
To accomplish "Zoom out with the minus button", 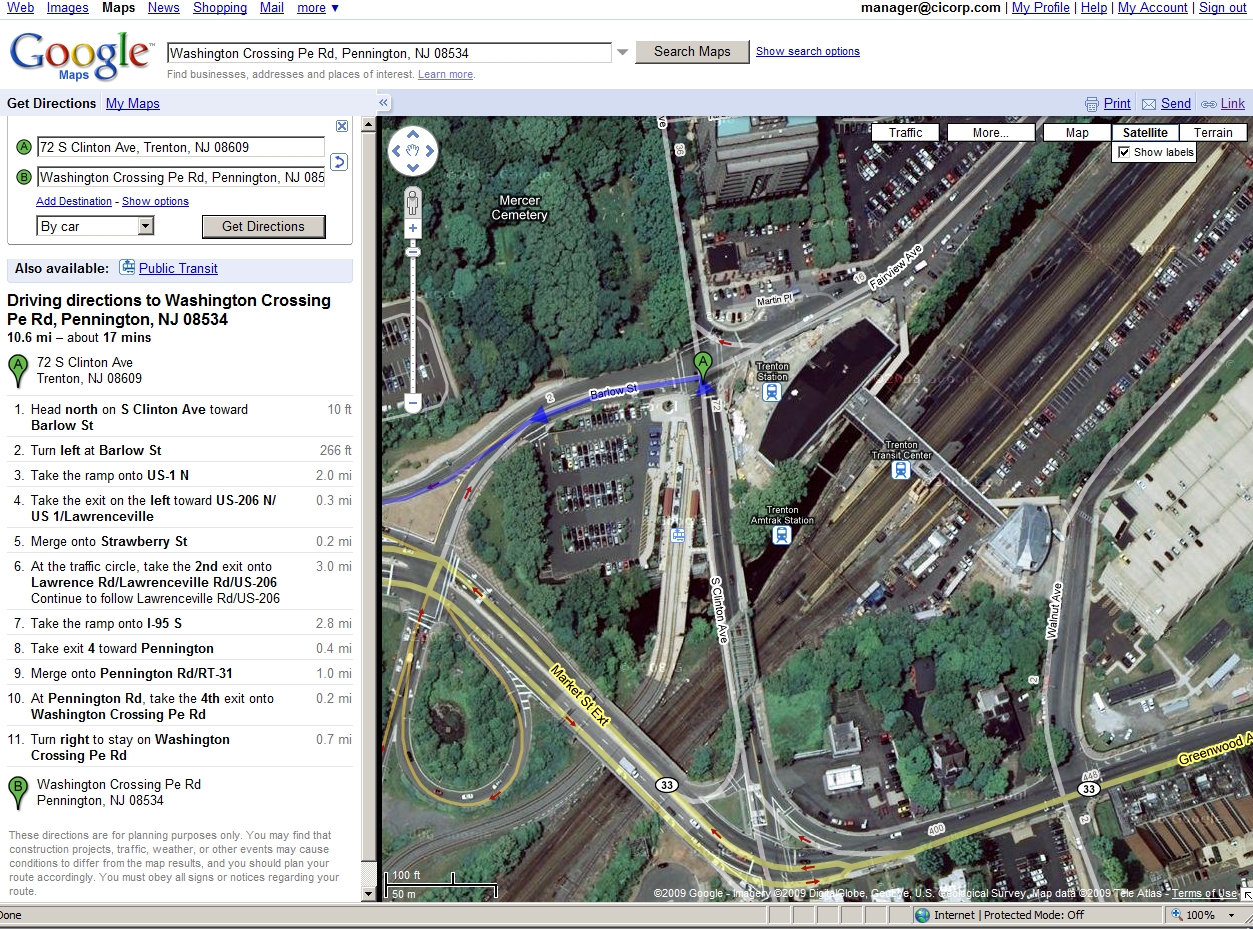I will (412, 404).
